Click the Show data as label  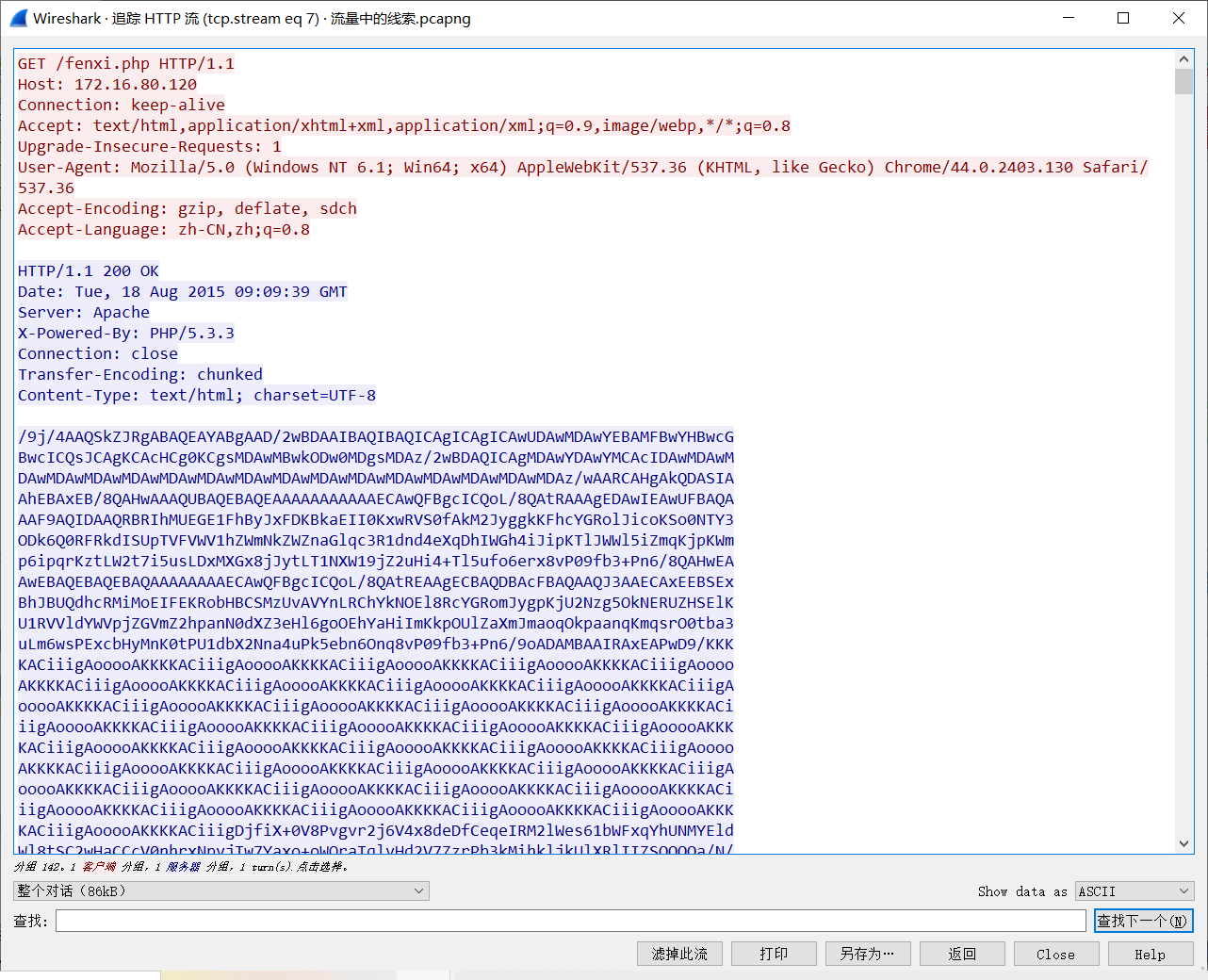click(x=1022, y=891)
